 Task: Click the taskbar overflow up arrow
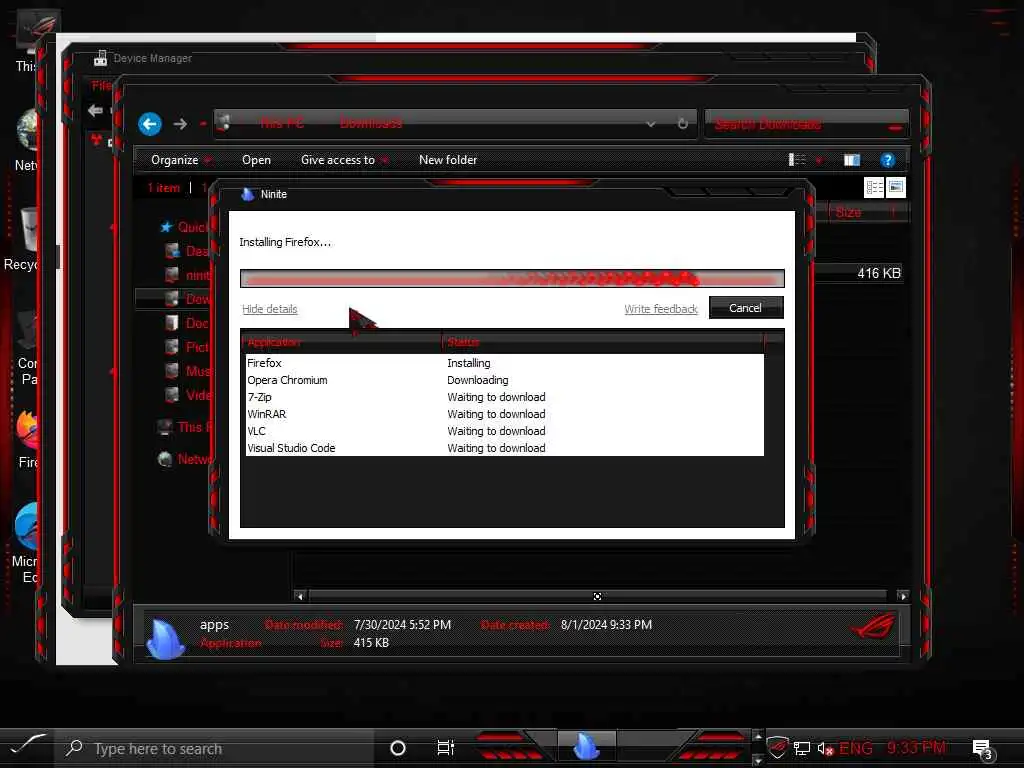tap(758, 737)
